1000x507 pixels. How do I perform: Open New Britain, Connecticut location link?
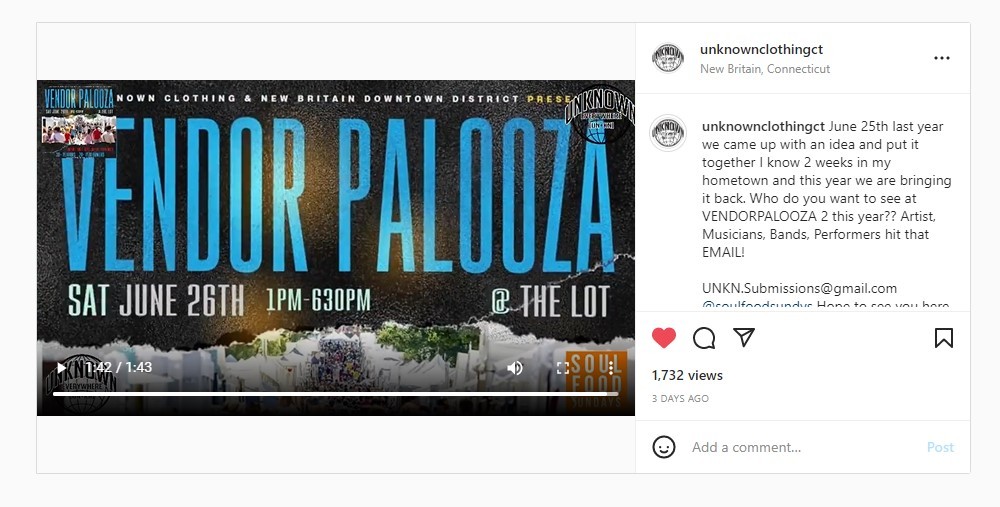tap(765, 68)
